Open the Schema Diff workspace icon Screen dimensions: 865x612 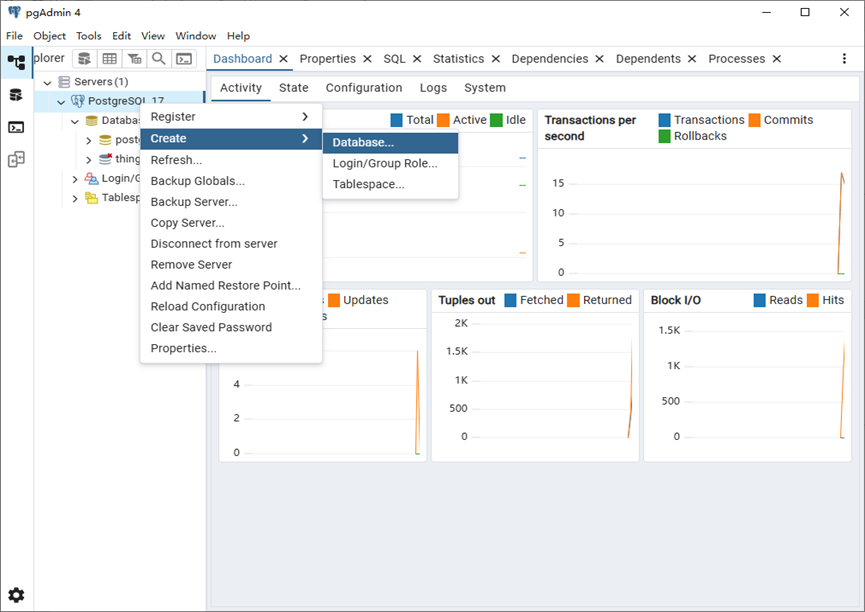point(16,159)
